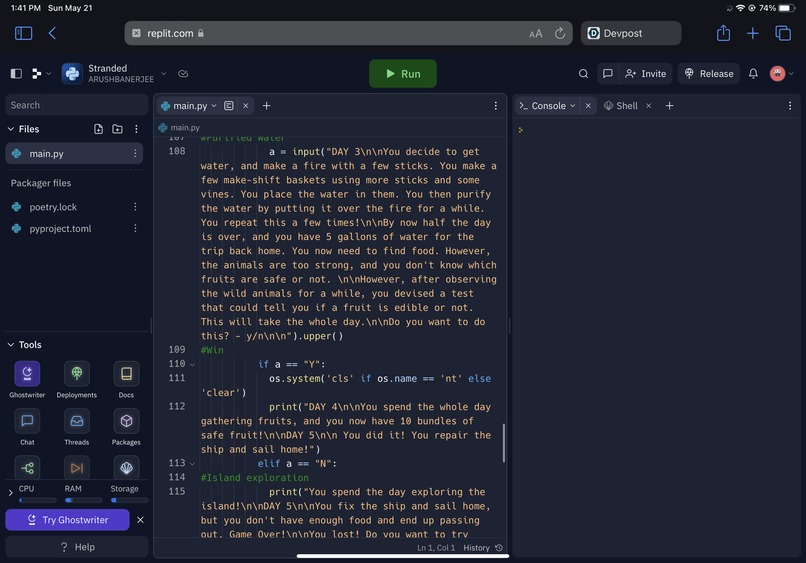Open the Docs tool
The width and height of the screenshot is (806, 563).
coord(126,379)
